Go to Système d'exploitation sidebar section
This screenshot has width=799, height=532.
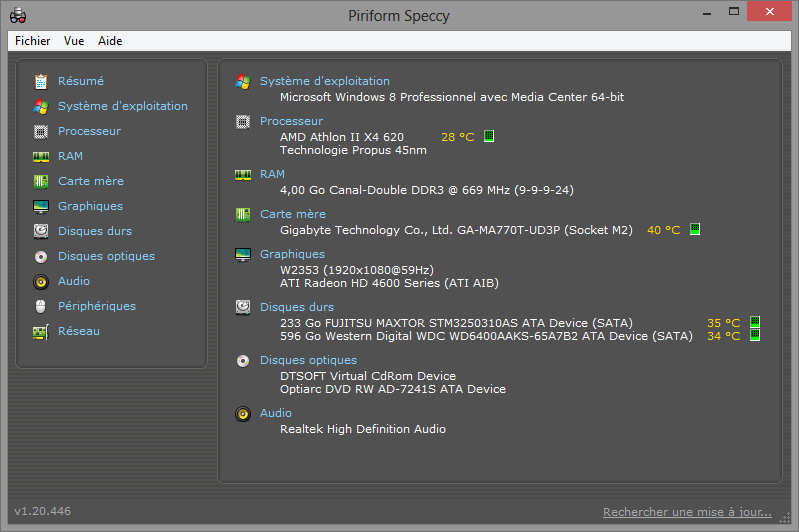(123, 106)
